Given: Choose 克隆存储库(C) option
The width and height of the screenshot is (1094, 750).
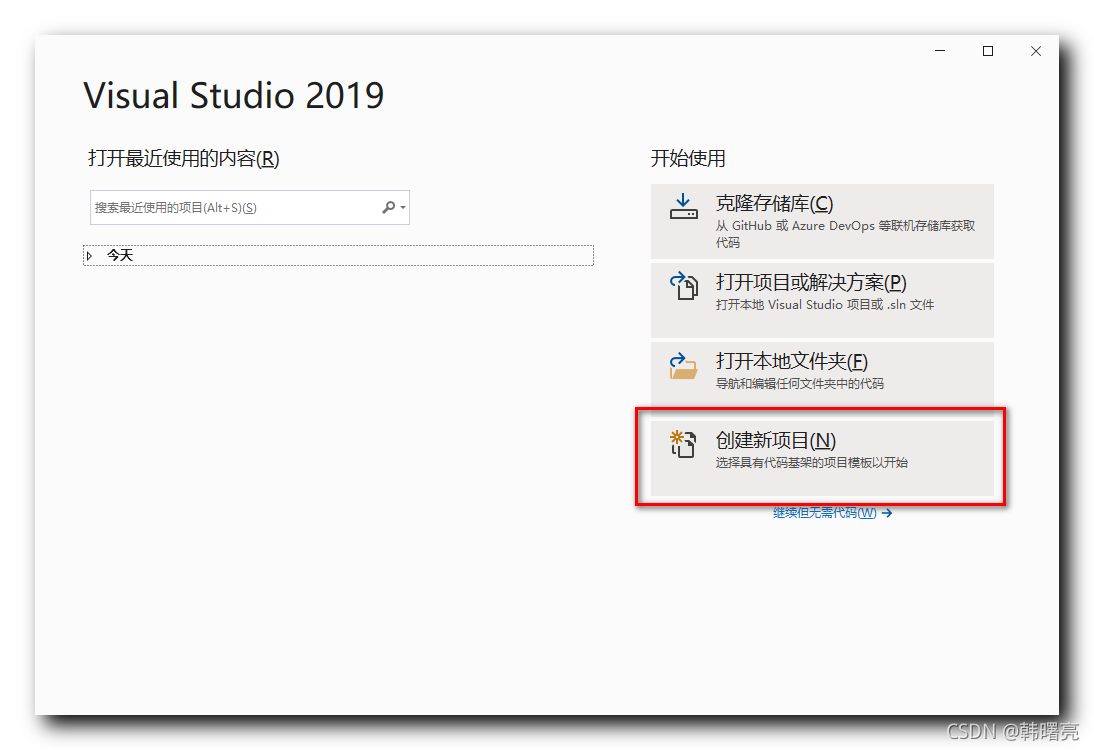Looking at the screenshot, I should click(822, 221).
